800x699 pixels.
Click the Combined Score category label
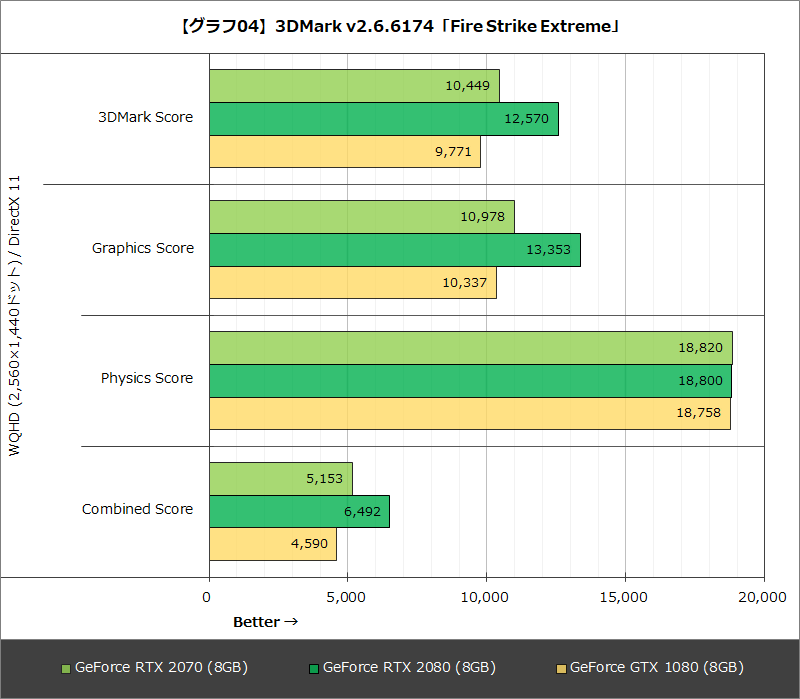[137, 509]
